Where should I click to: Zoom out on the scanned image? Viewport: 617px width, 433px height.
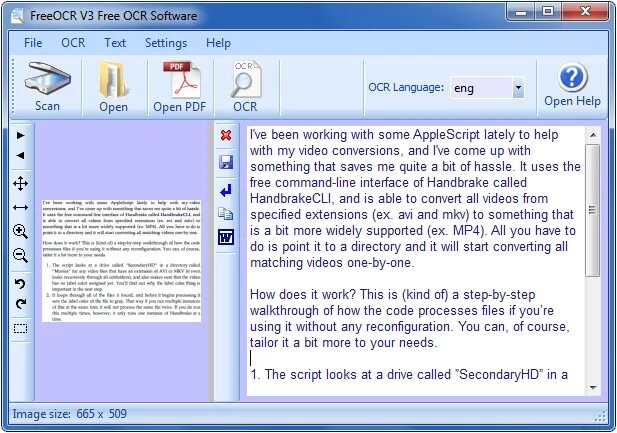(20, 255)
